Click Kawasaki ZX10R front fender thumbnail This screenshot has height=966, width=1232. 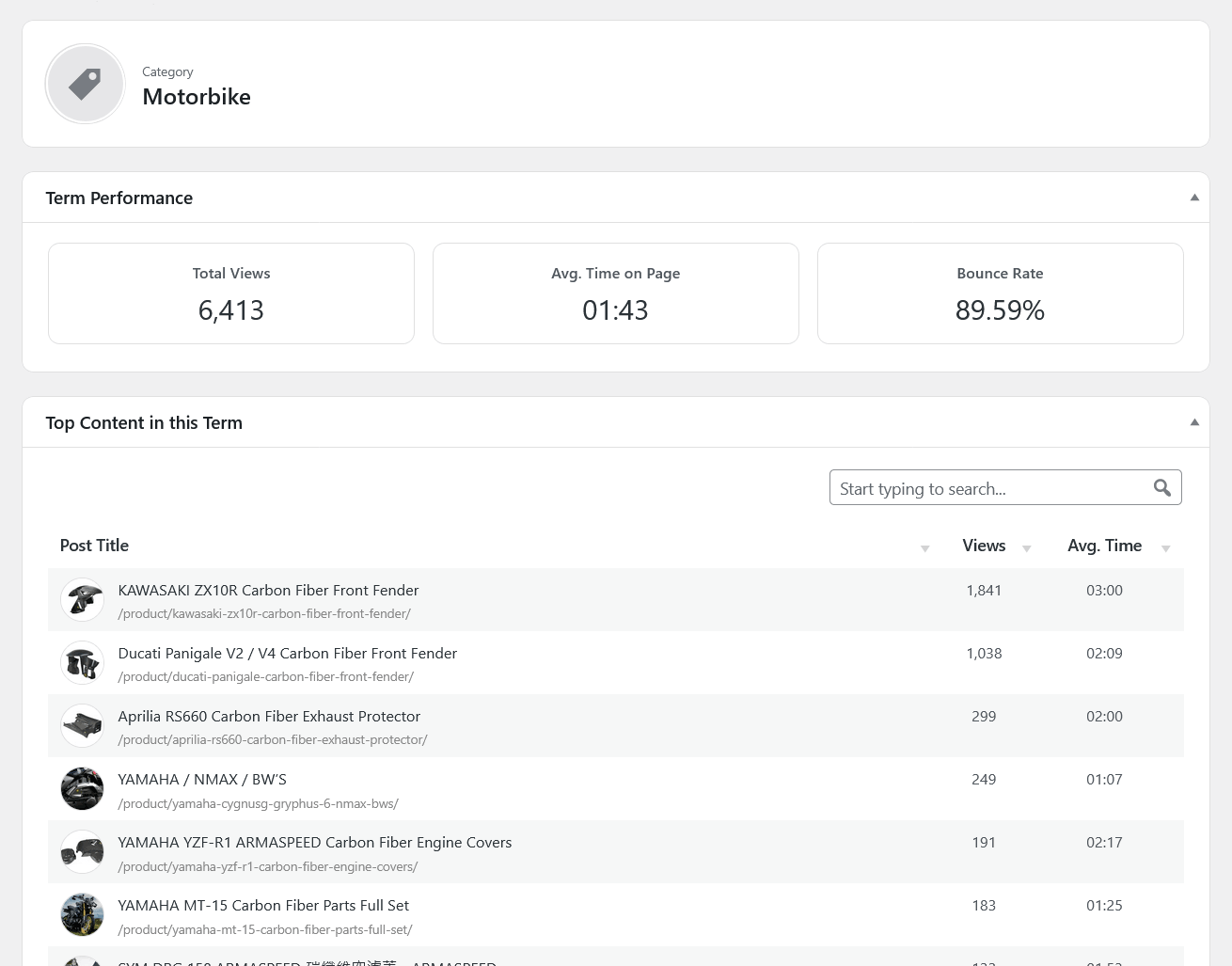click(x=83, y=600)
